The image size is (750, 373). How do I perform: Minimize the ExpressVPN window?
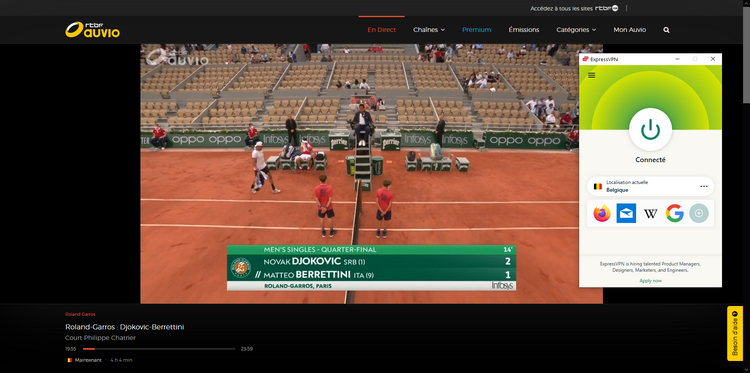pos(677,59)
